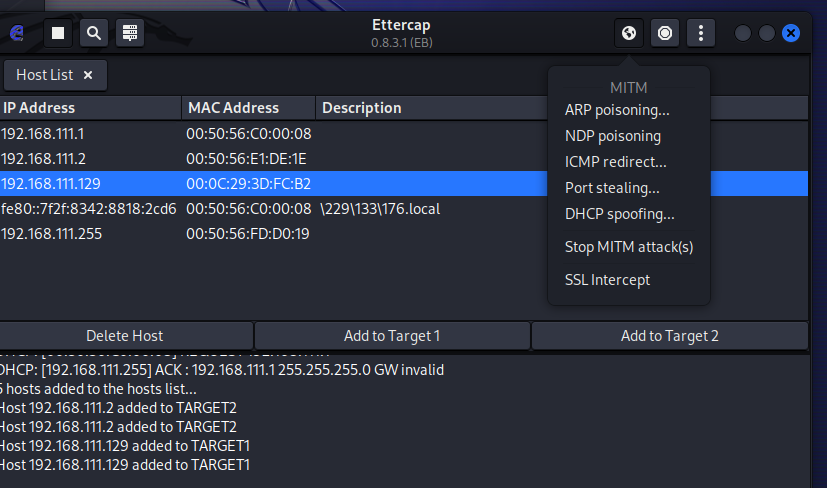Screen dimensions: 827x488
Task: Maximize the Ettercap window using second round button
Action: point(766,33)
